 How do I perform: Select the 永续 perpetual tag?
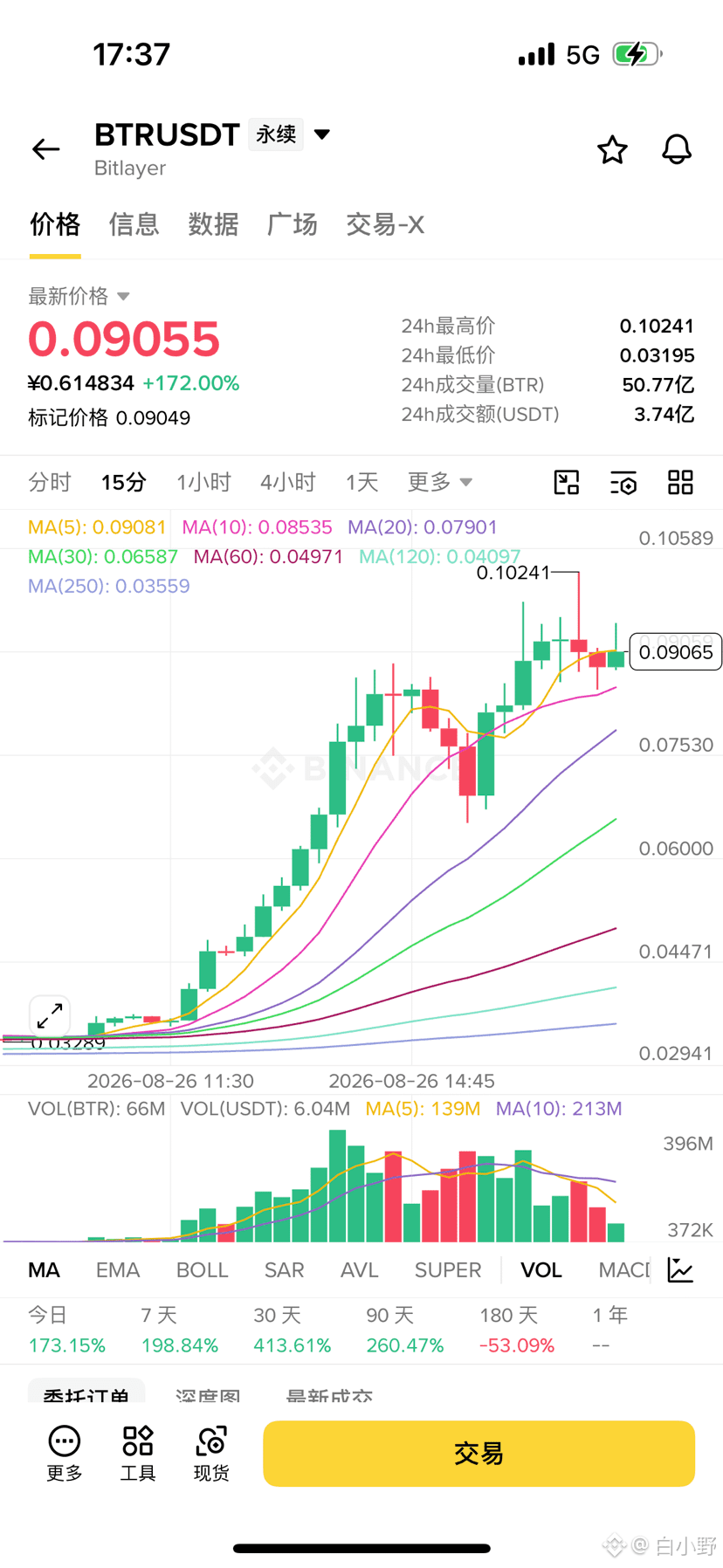pyautogui.click(x=276, y=134)
